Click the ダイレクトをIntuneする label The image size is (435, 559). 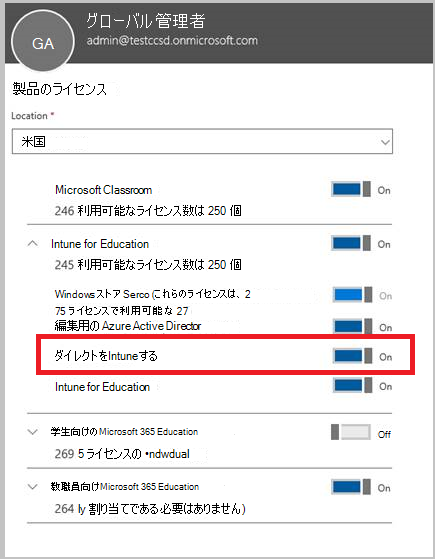106,356
